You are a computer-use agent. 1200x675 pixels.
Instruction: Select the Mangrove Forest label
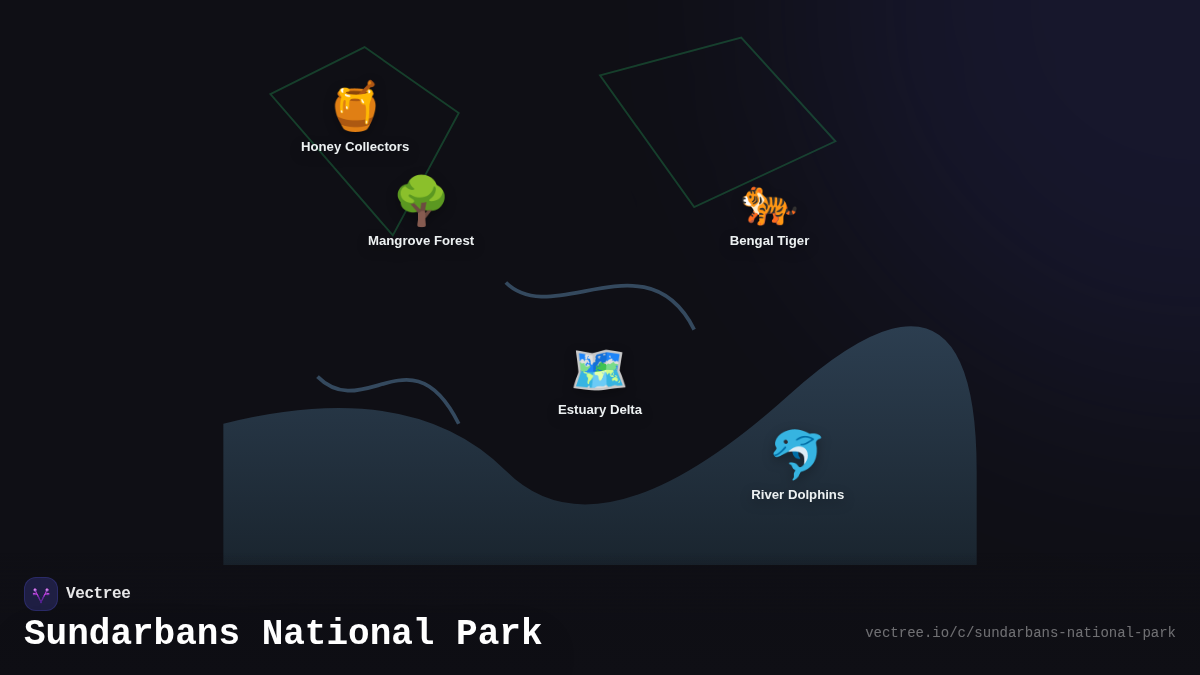[x=421, y=240]
